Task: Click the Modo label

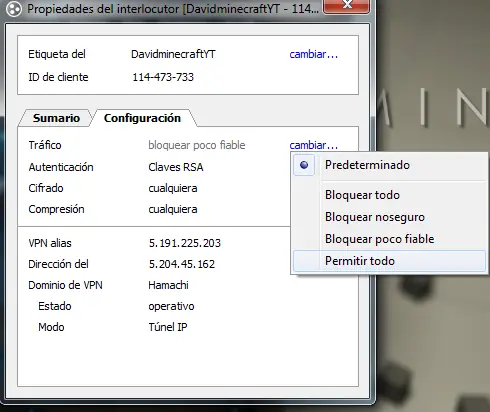Action: point(51,327)
